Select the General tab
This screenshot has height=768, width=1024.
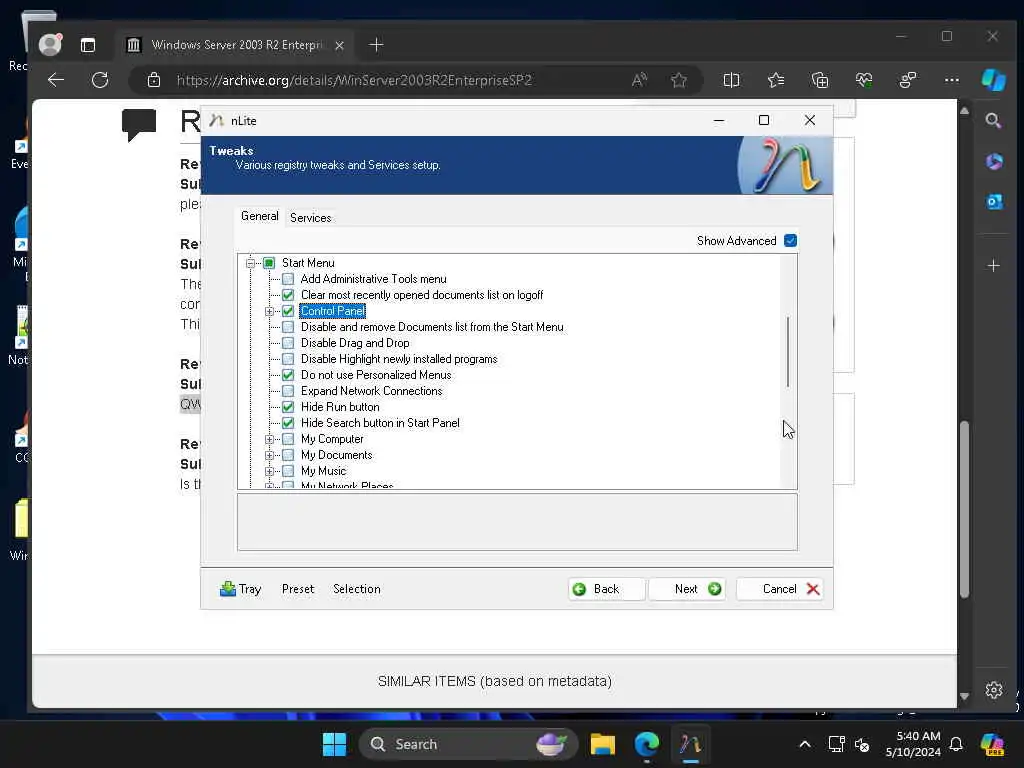click(x=259, y=216)
